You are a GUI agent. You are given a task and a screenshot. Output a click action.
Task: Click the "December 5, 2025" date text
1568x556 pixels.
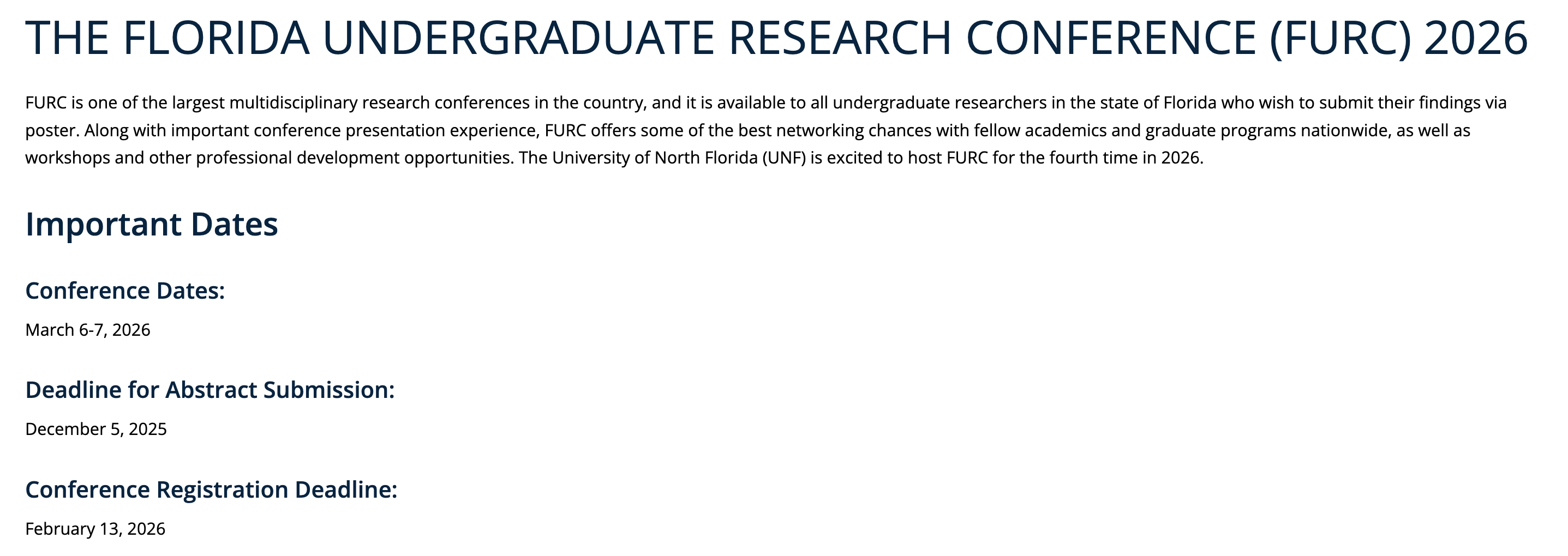pos(95,430)
